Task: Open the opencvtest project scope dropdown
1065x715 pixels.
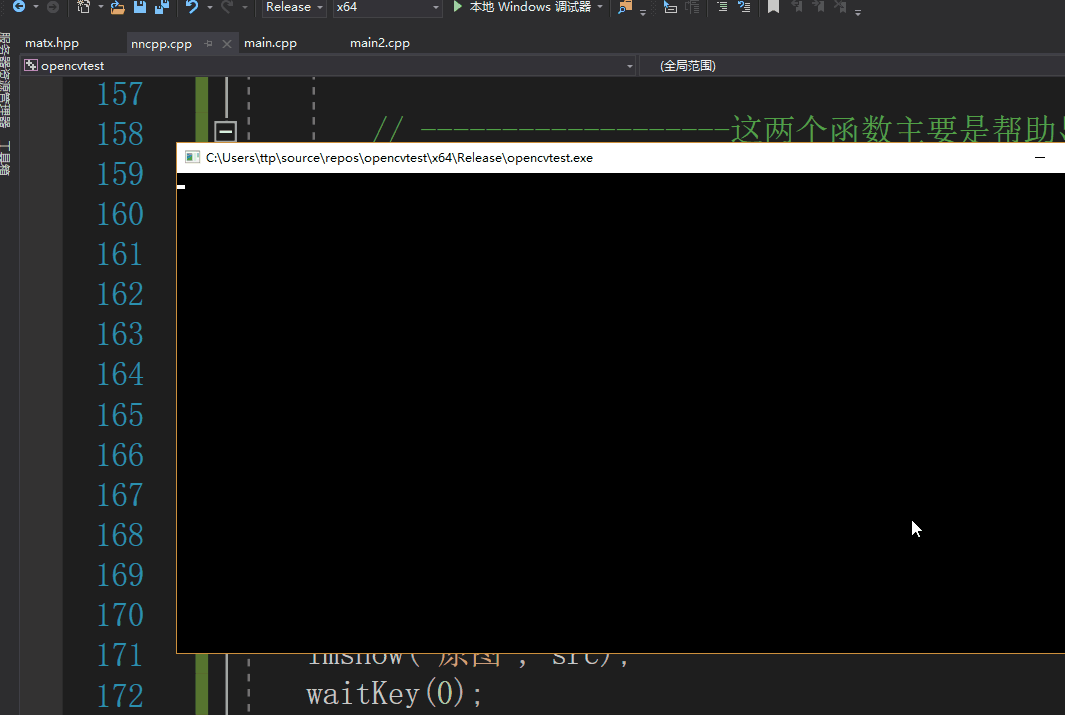Action: coord(329,66)
